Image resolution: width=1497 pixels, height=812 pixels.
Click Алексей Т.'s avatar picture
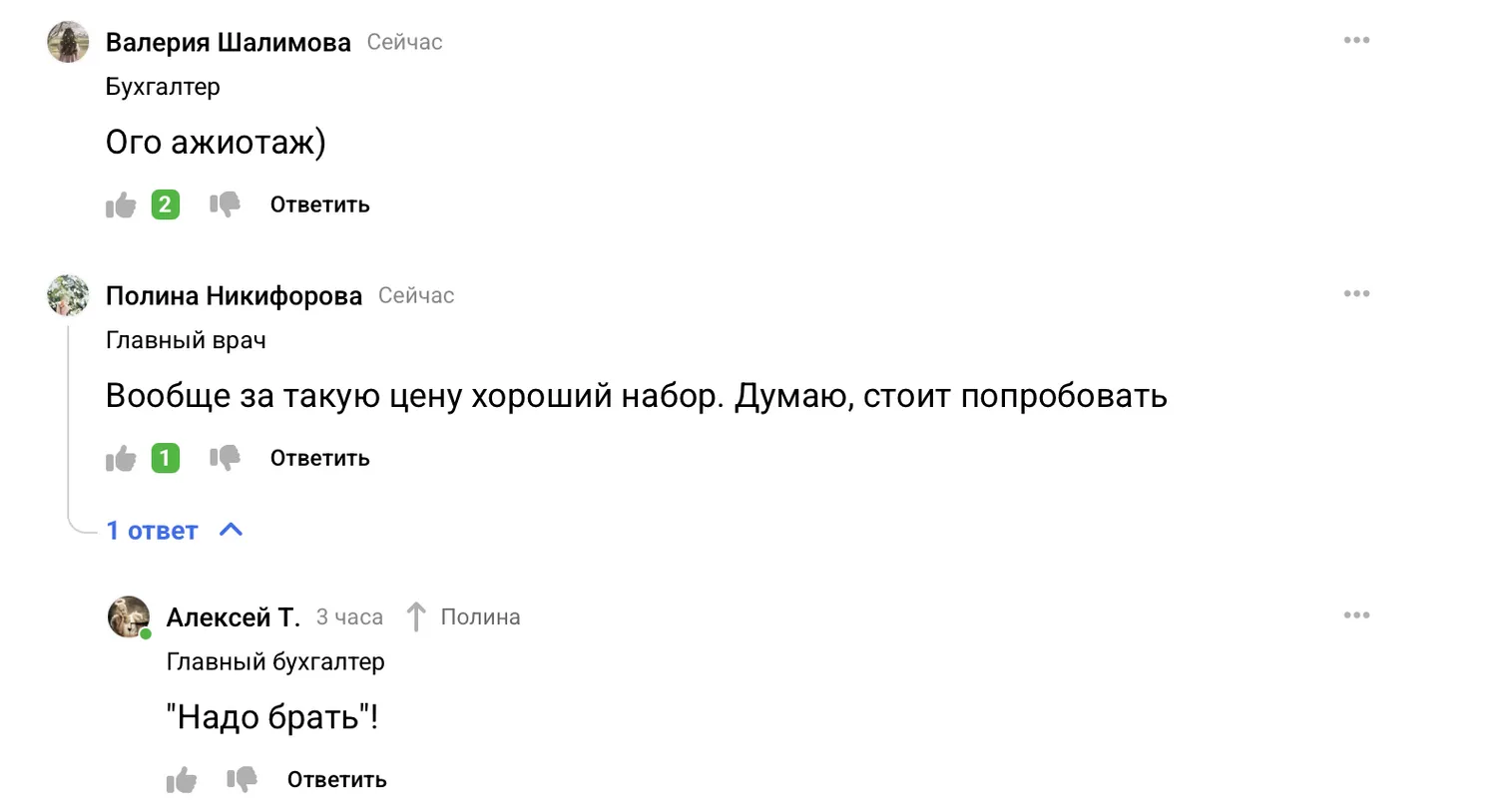[129, 616]
